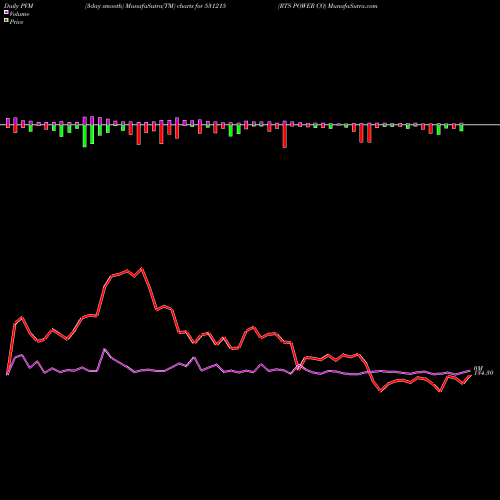Select the Volume legend label

[x=19, y=14]
